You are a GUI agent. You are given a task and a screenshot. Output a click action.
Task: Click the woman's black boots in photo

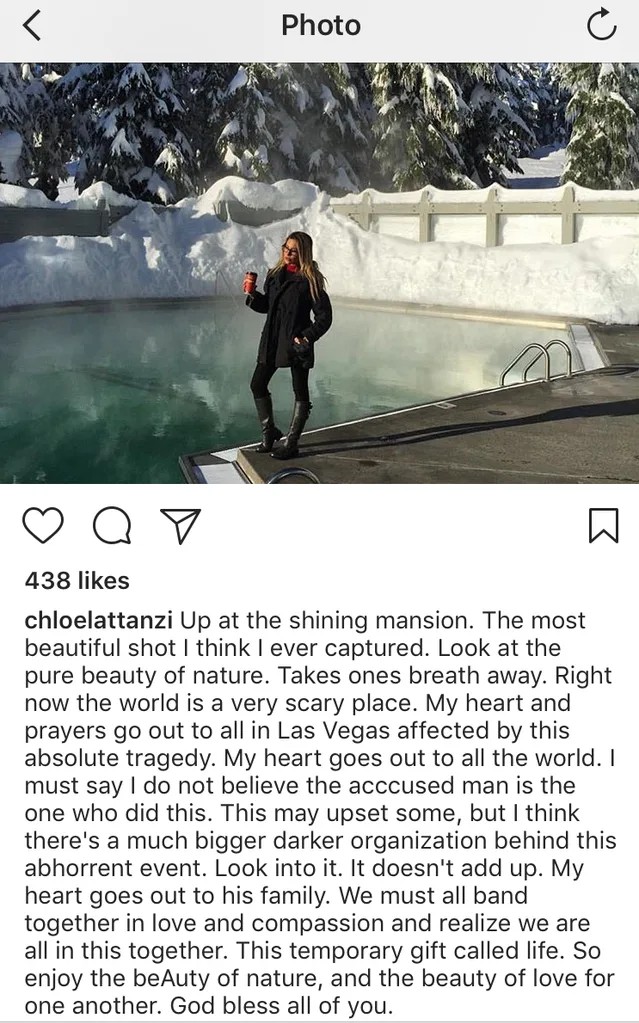[282, 425]
